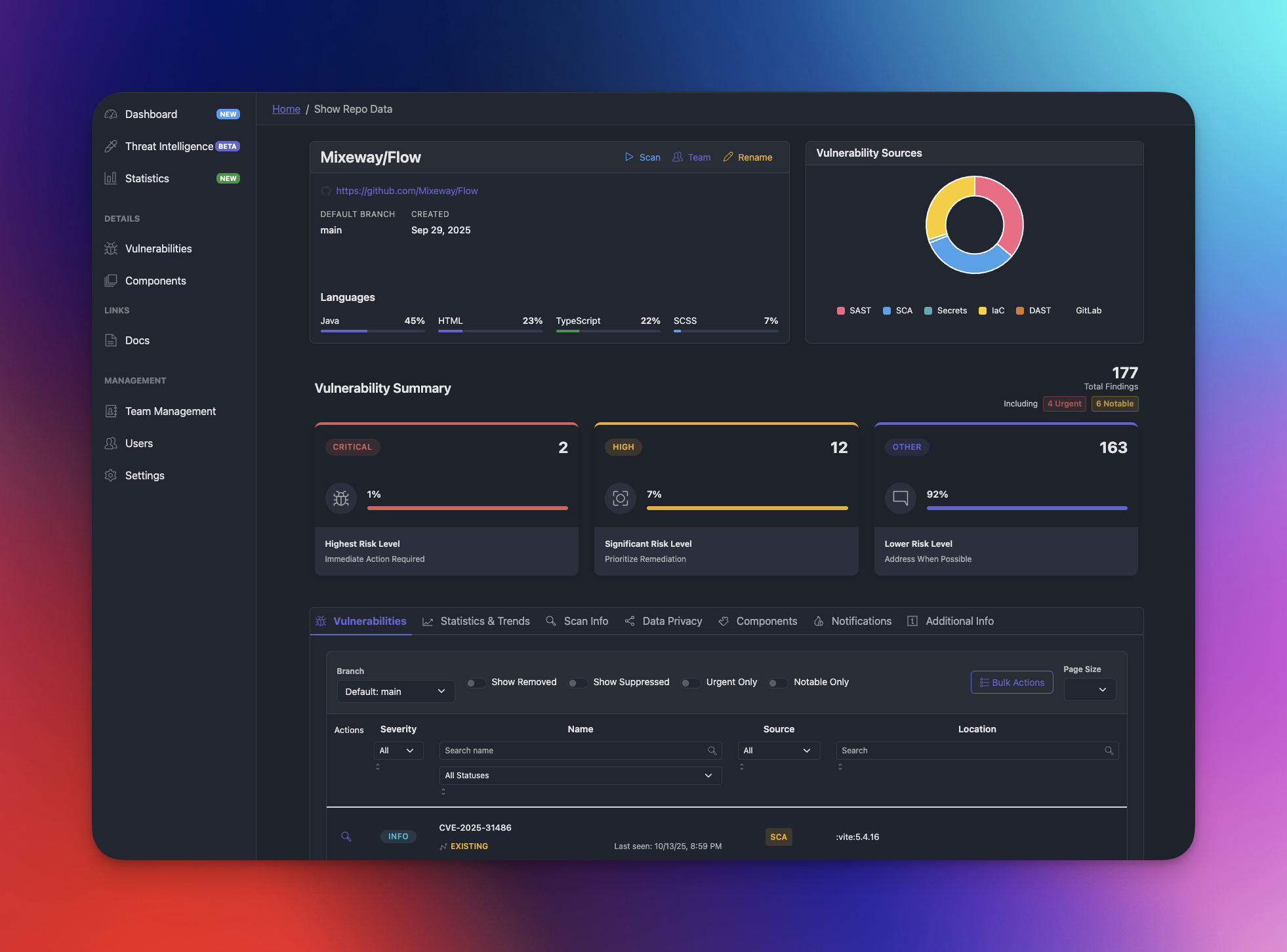1287x952 pixels.
Task: Open the Notifications tab
Action: 861,621
